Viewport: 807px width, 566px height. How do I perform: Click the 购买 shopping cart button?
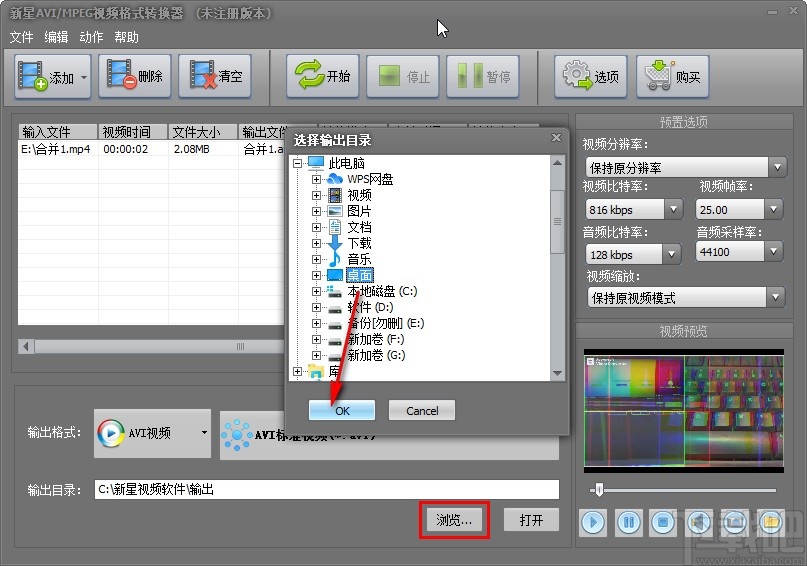(x=672, y=77)
